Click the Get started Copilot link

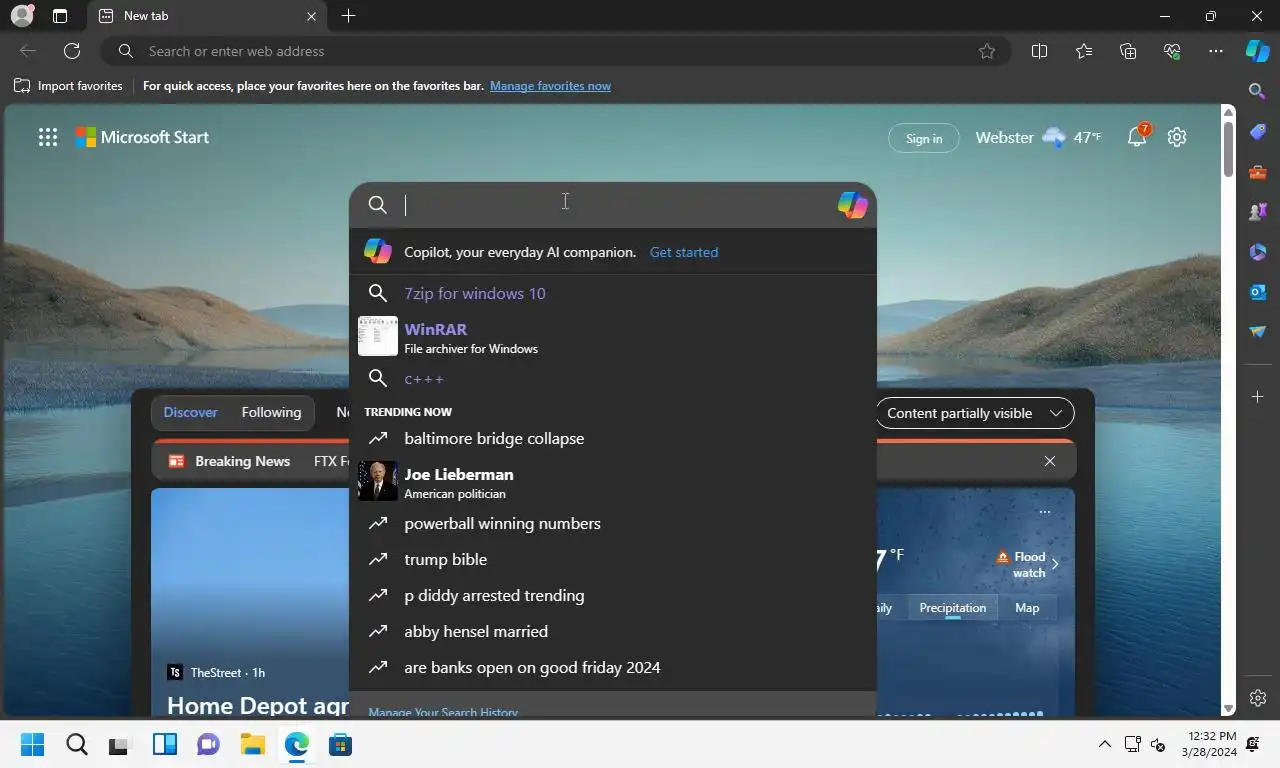pyautogui.click(x=684, y=252)
